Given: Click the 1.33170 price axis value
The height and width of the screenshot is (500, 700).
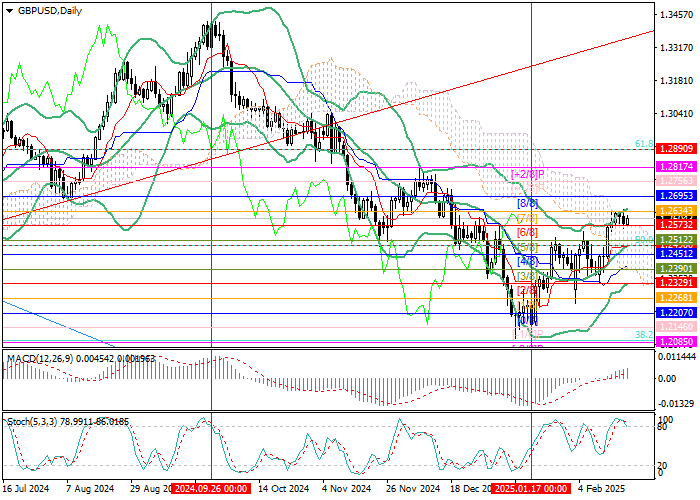Looking at the screenshot, I should coord(677,48).
